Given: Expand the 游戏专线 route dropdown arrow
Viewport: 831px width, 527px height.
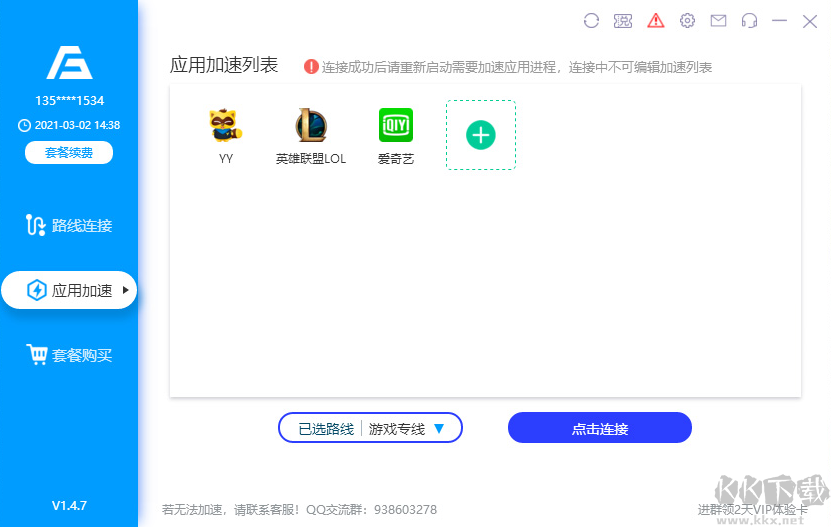Looking at the screenshot, I should (439, 428).
